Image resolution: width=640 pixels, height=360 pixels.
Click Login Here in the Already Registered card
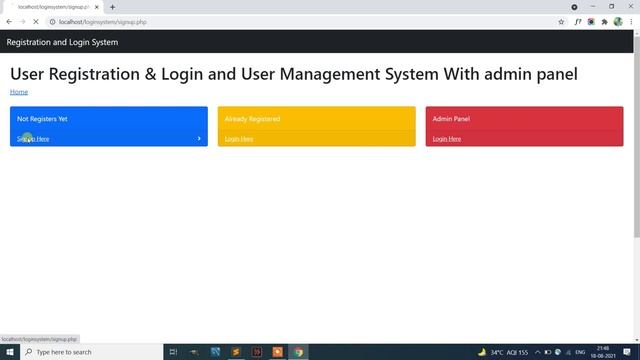[x=239, y=139]
